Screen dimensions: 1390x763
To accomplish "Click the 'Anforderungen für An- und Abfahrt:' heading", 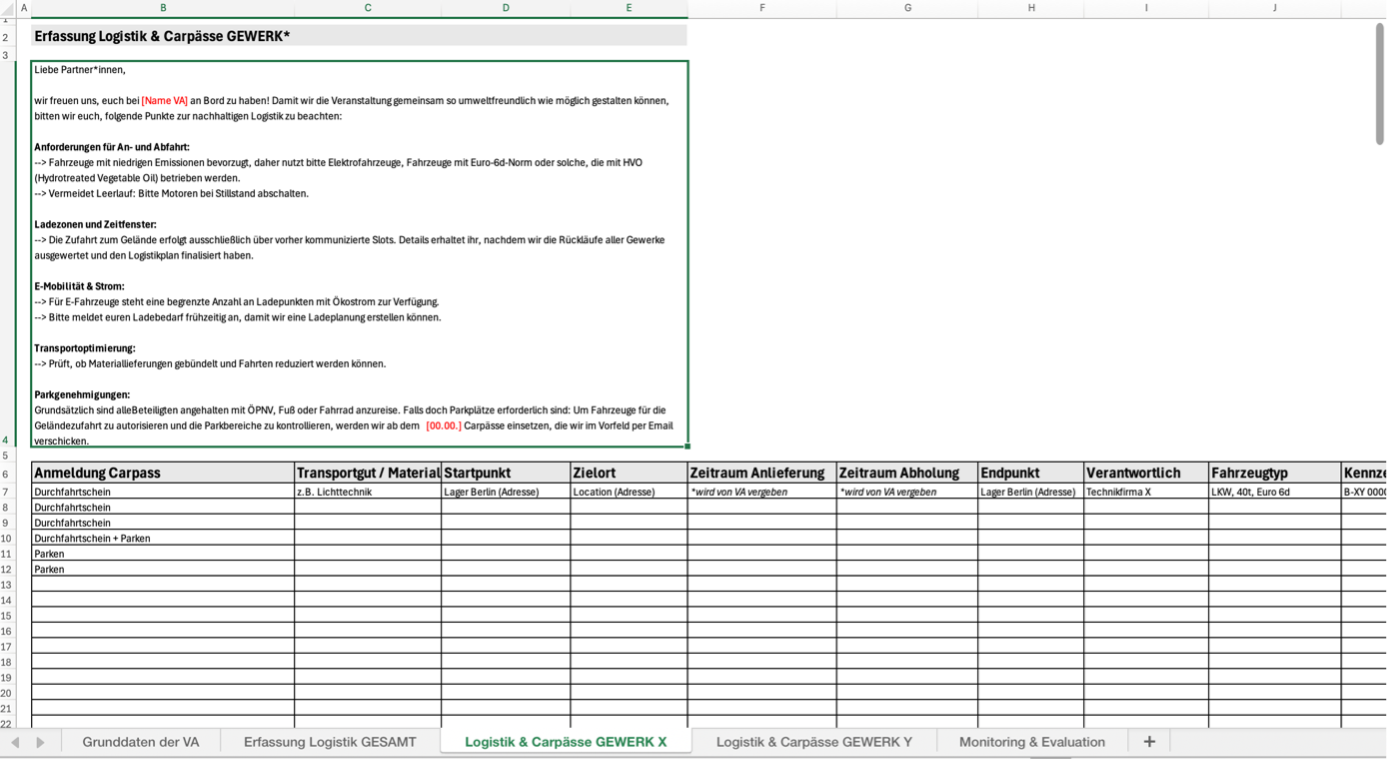I will [112, 147].
